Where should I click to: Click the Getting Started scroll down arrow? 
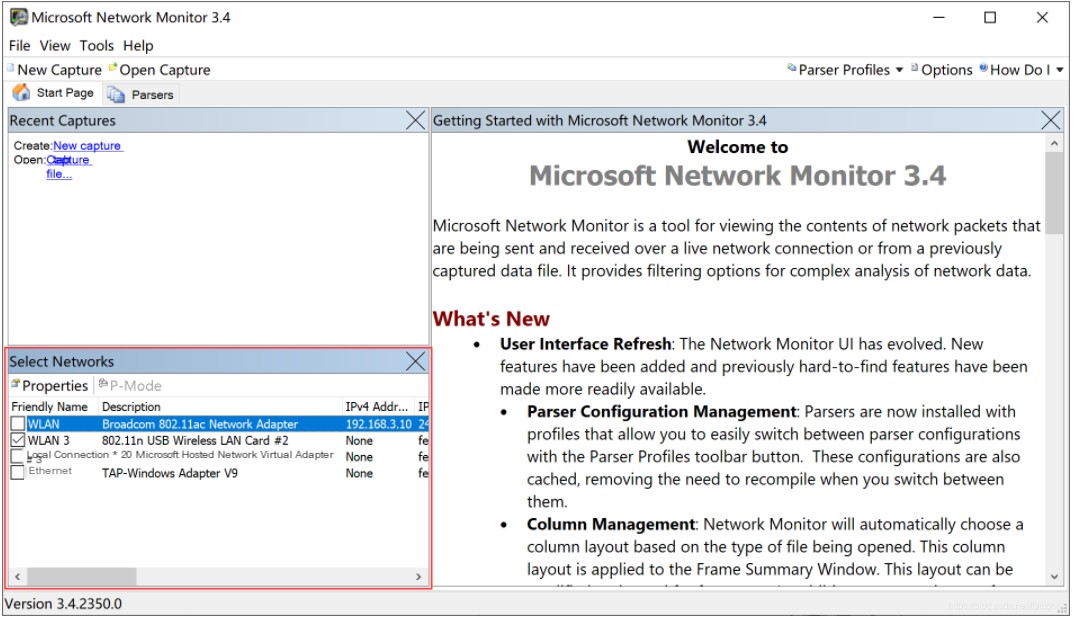(1056, 578)
